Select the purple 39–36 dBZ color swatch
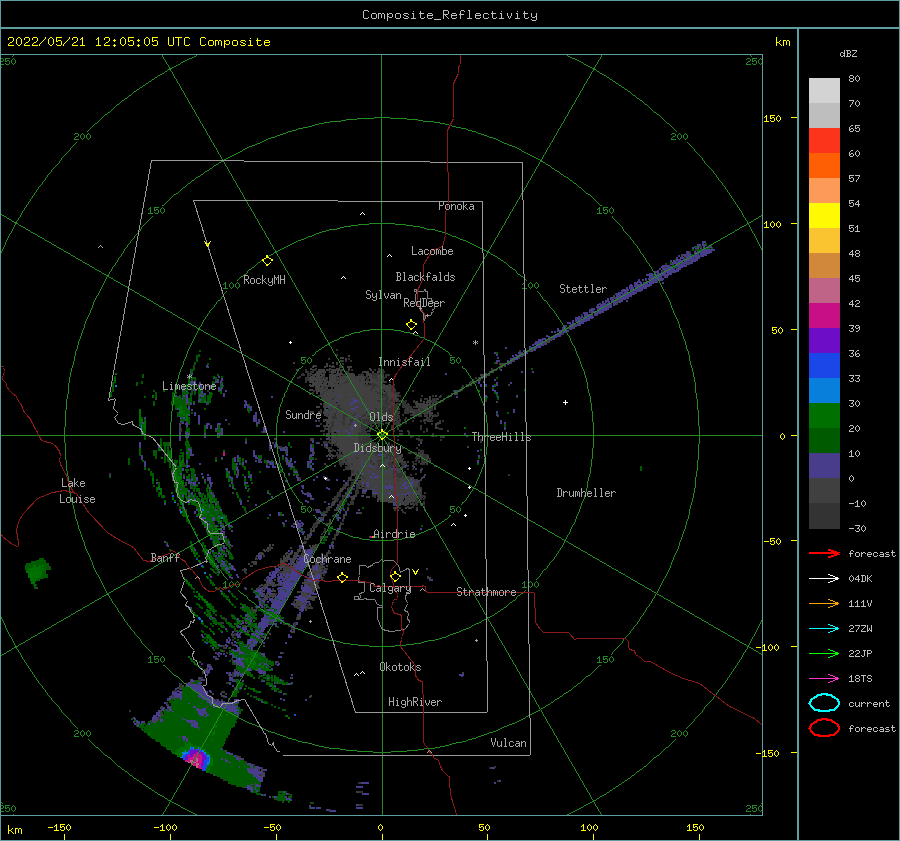Screen dimensions: 900x841 coord(824,341)
